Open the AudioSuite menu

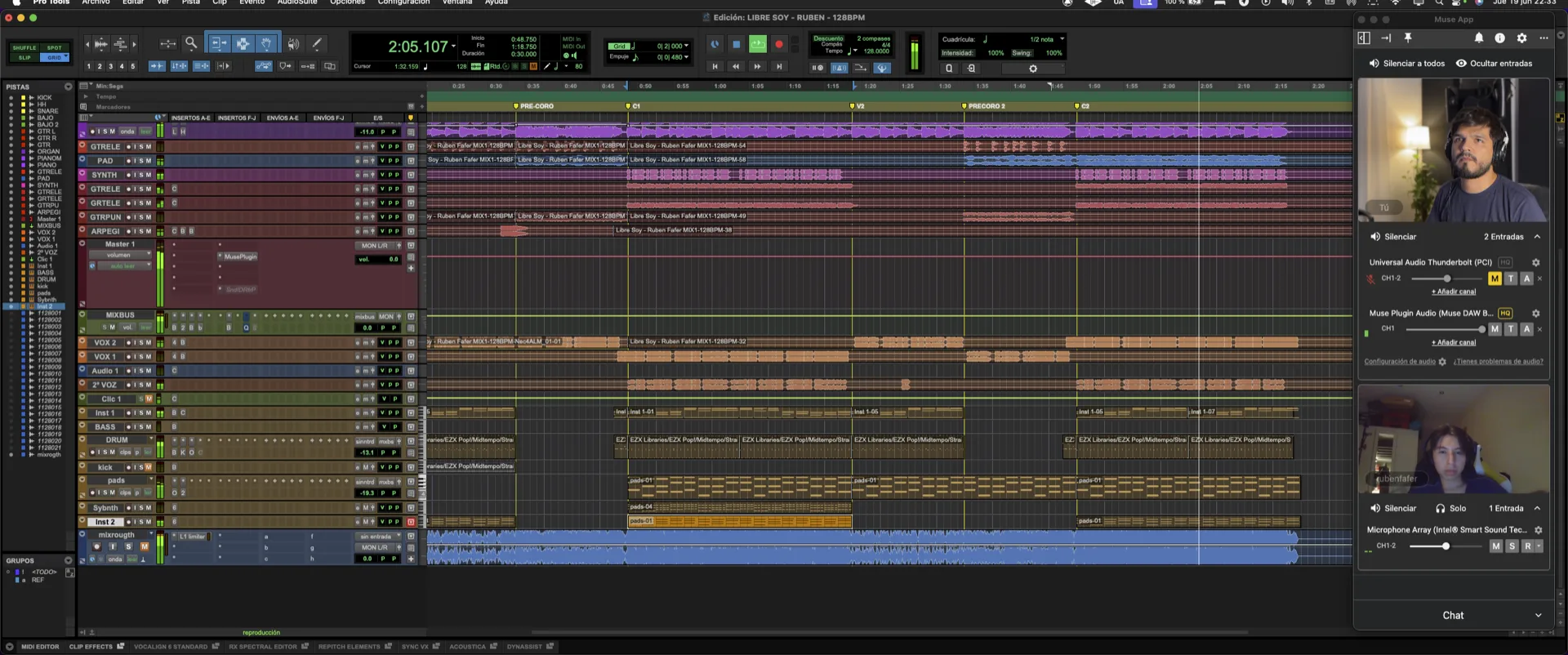(297, 2)
